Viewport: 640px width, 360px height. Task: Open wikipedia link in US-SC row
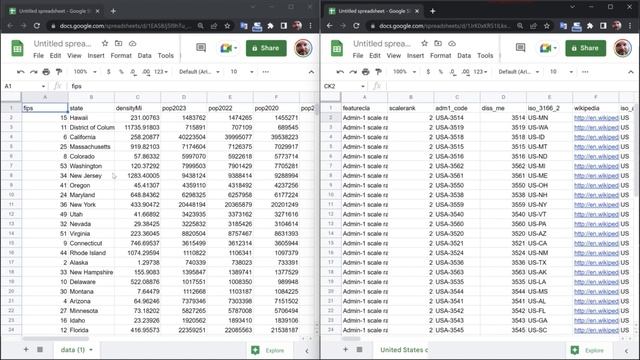(596, 330)
